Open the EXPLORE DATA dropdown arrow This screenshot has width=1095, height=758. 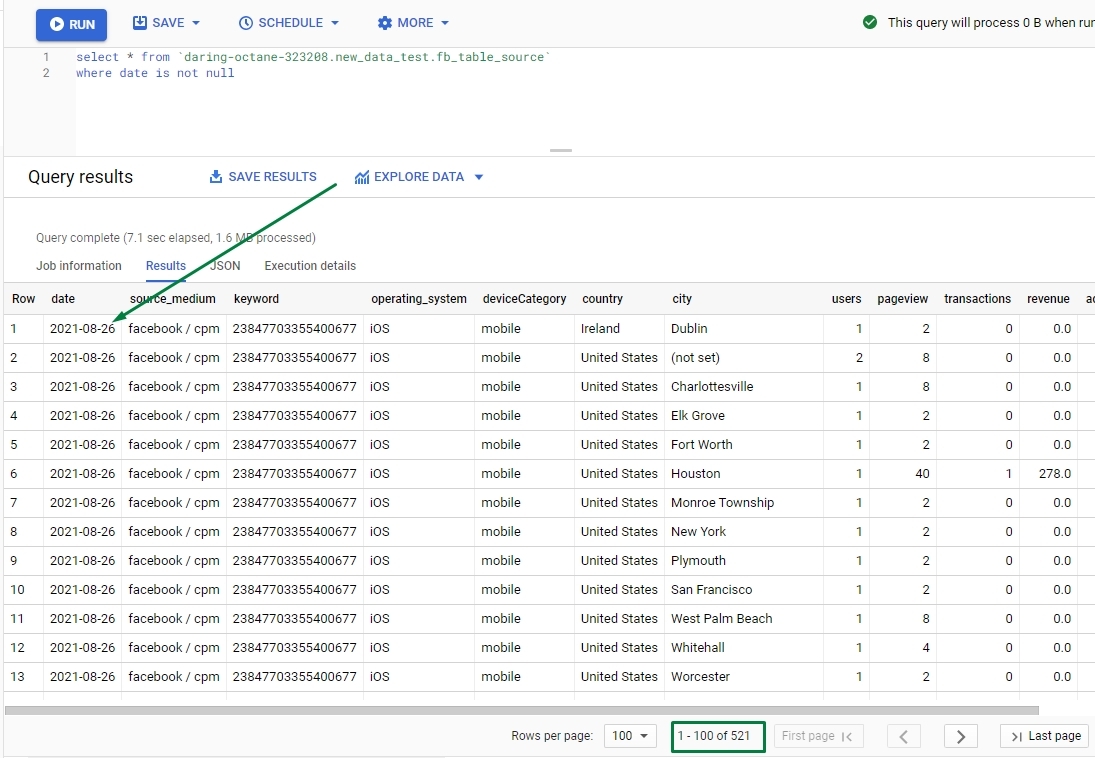[479, 177]
